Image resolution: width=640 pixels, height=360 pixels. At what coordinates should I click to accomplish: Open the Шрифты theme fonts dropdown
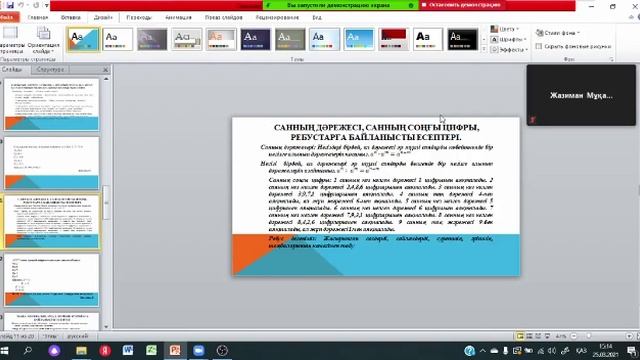508,39
